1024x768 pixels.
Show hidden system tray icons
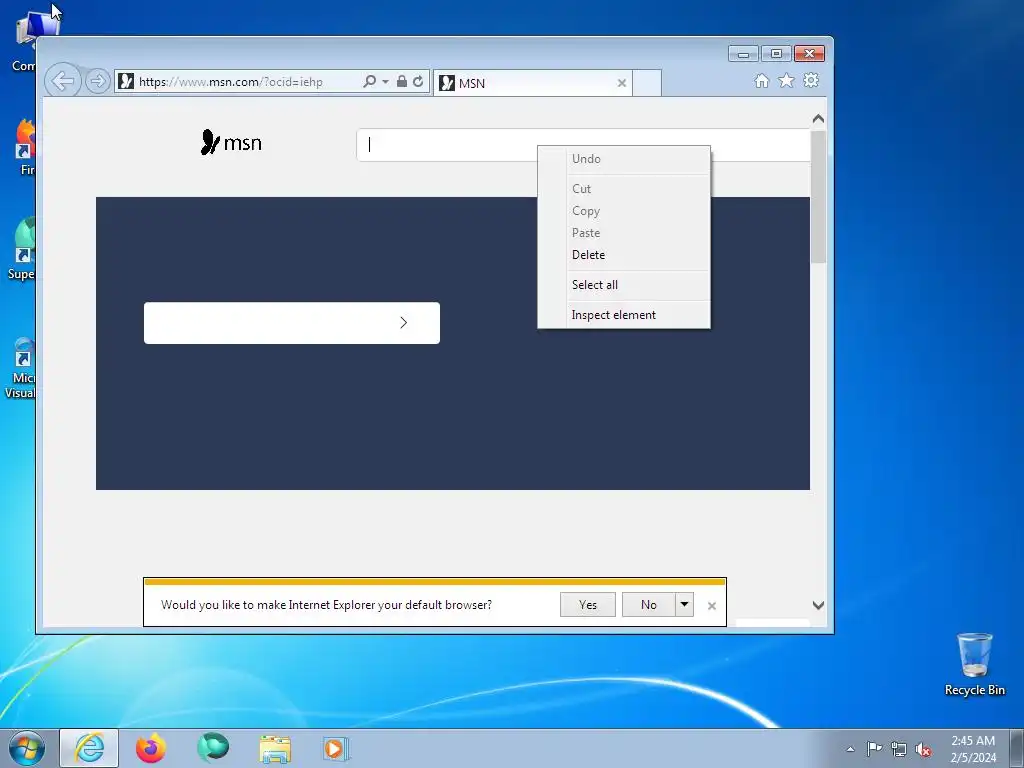(x=850, y=749)
